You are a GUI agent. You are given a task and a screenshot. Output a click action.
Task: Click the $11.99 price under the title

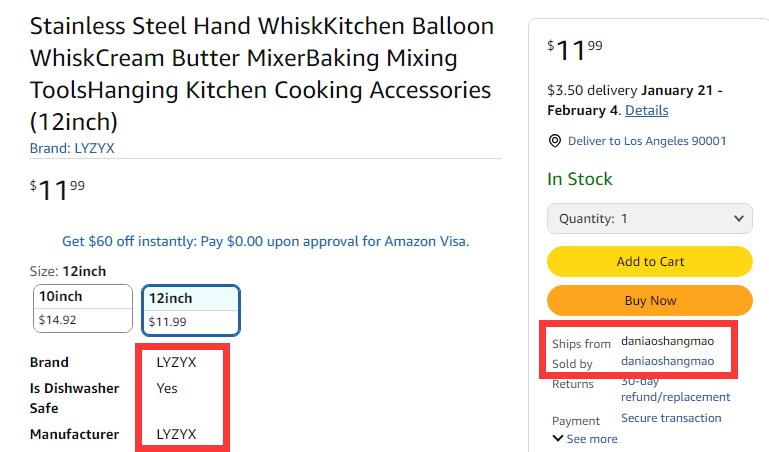point(57,188)
